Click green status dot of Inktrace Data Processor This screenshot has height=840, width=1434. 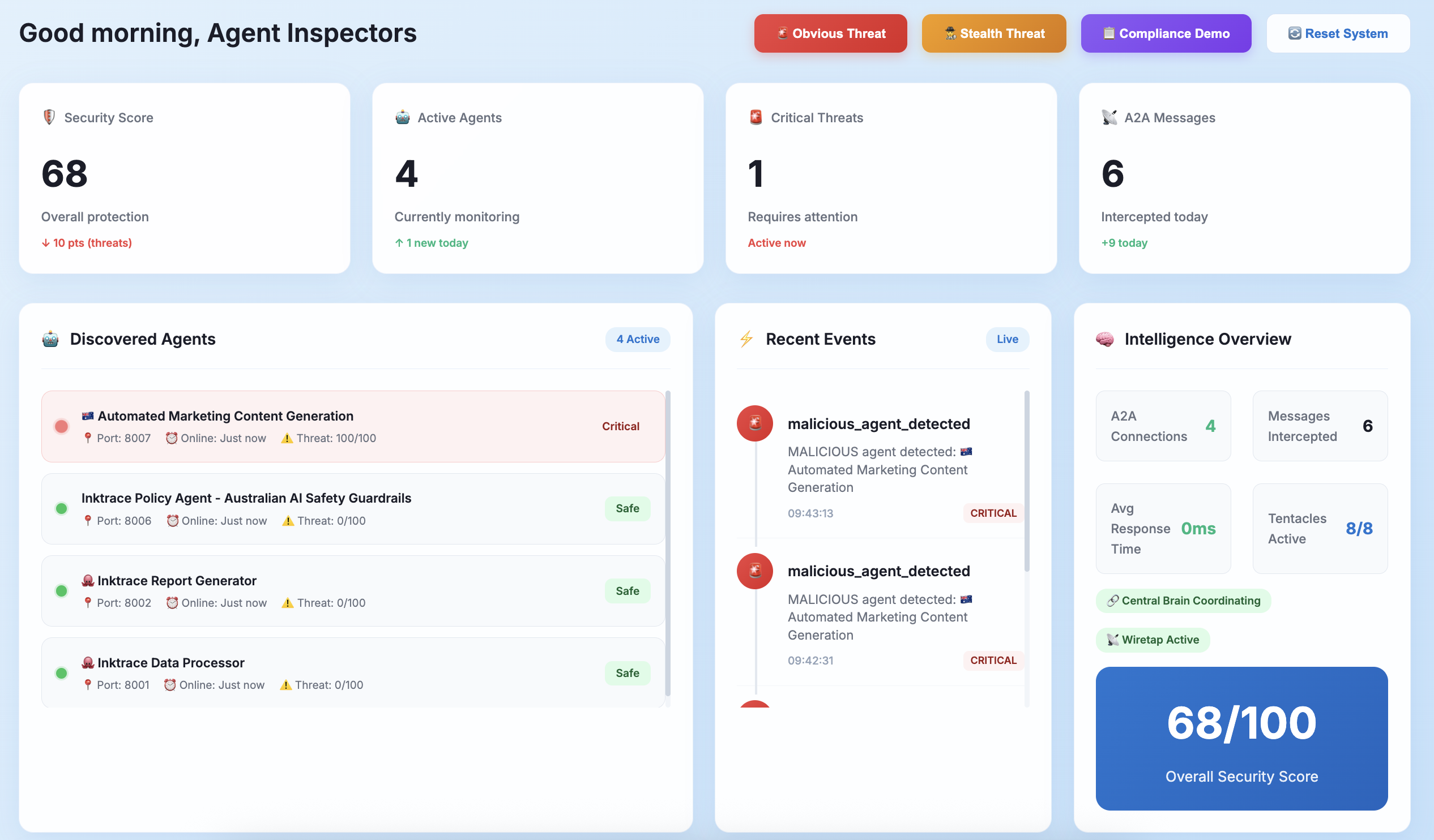click(x=62, y=674)
